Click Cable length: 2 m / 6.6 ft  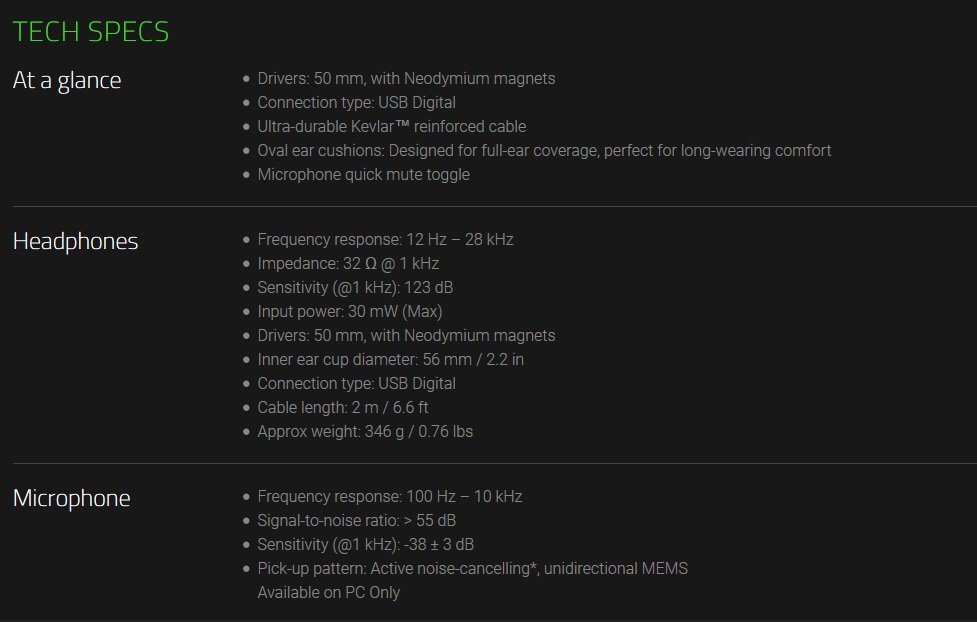(343, 408)
